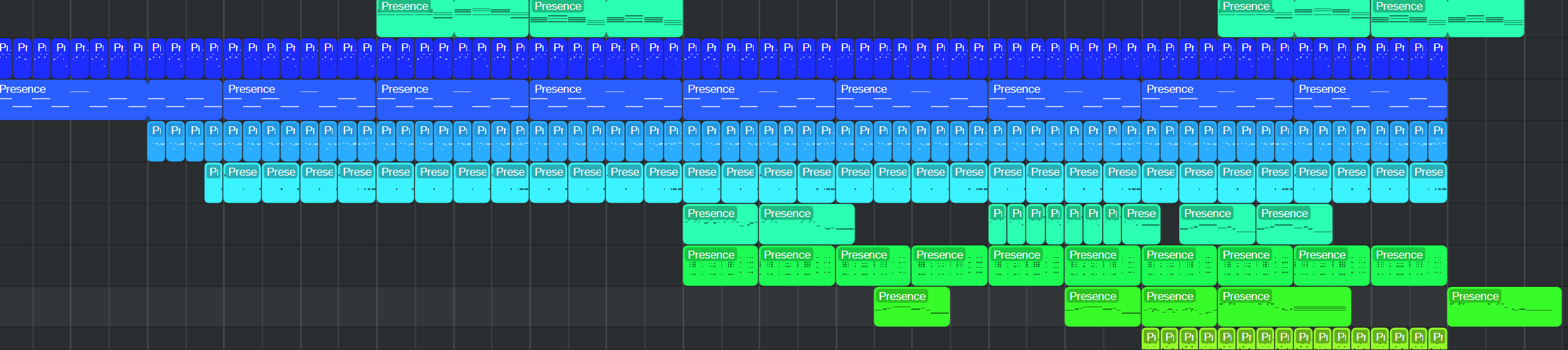Select the first lime Presence clip in eighth track
Image resolution: width=1568 pixels, height=350 pixels.
(911, 308)
